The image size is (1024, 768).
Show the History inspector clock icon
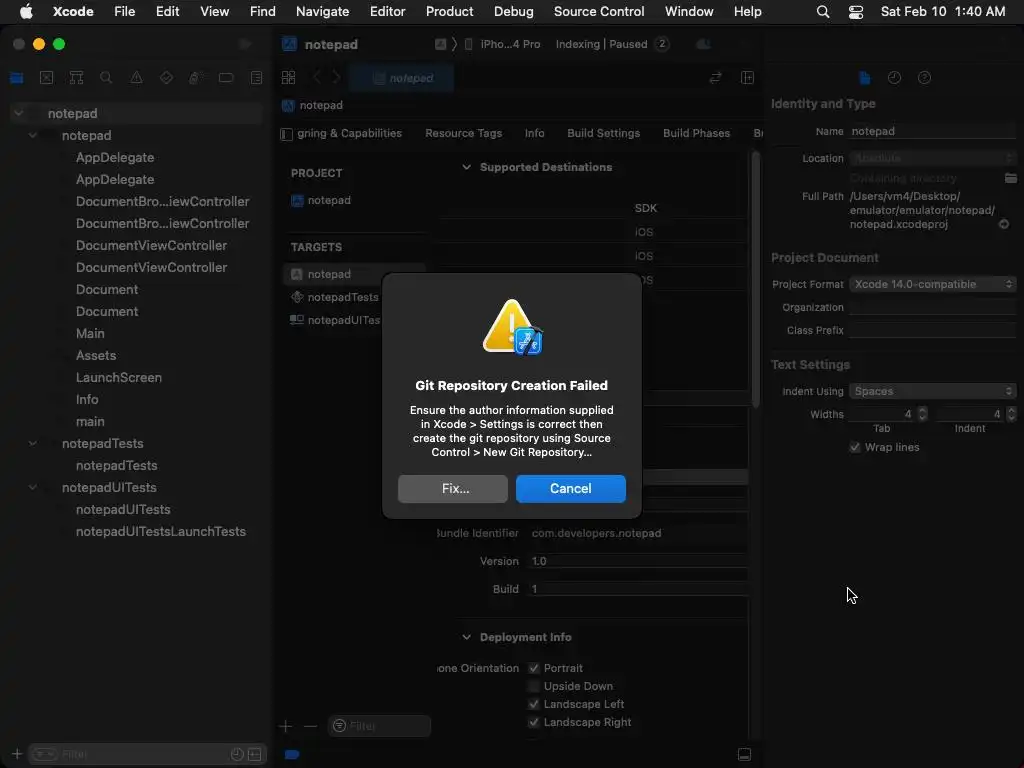[x=894, y=78]
